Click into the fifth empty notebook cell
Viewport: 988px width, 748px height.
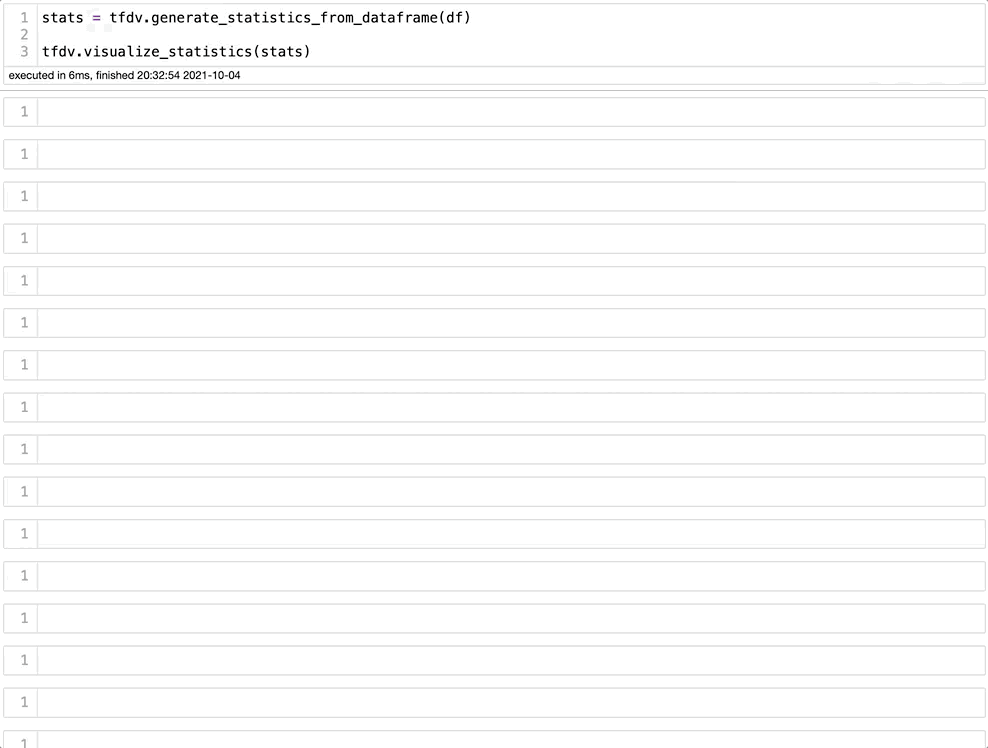coord(510,281)
